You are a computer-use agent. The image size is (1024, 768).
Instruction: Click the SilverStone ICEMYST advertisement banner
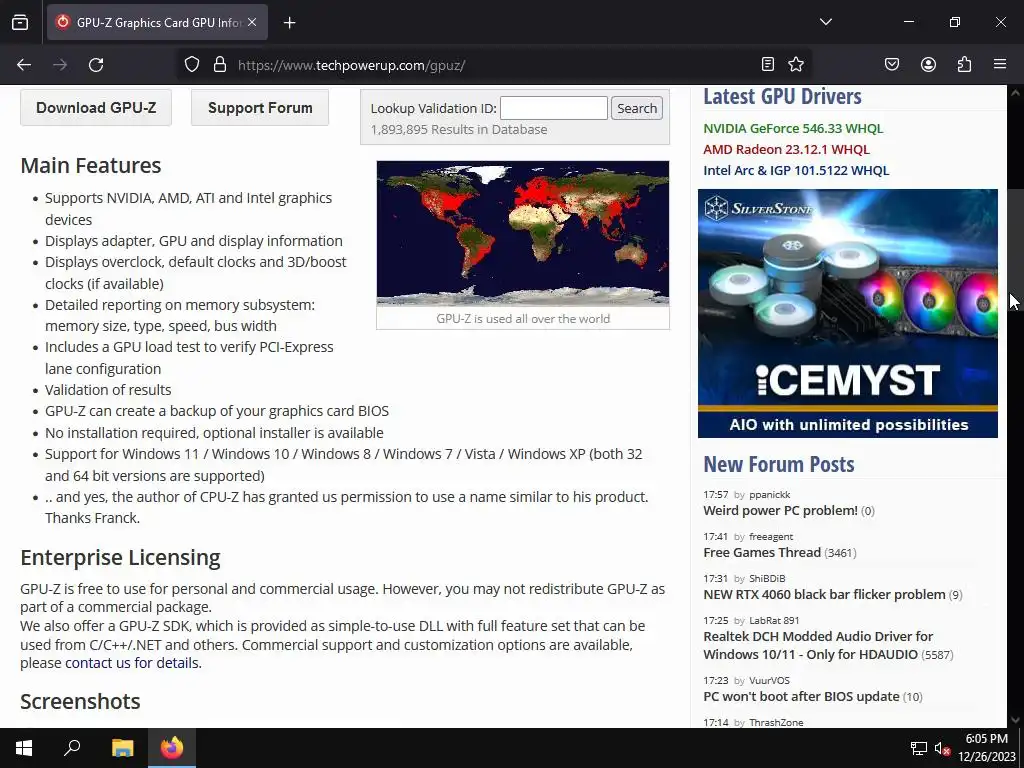(848, 313)
